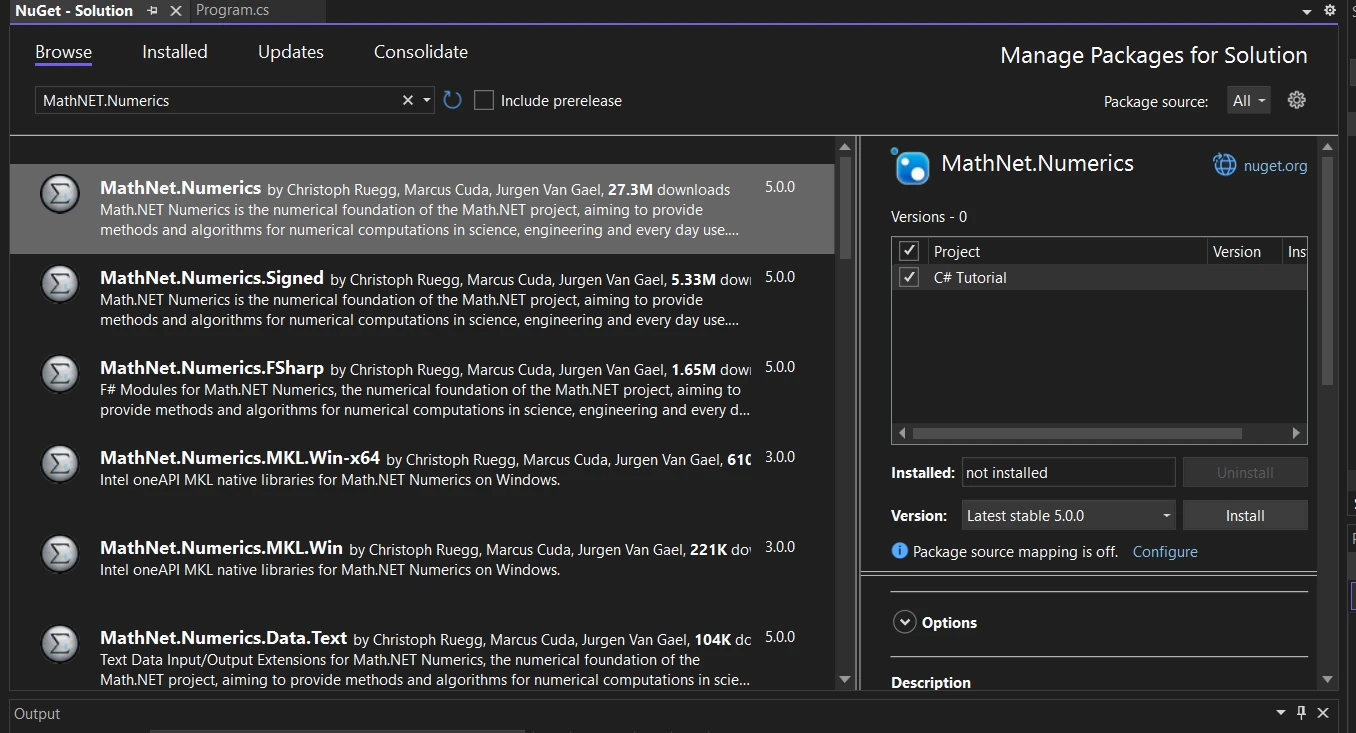
Task: Click the MathNet.Numerics package icon
Action: pos(60,194)
